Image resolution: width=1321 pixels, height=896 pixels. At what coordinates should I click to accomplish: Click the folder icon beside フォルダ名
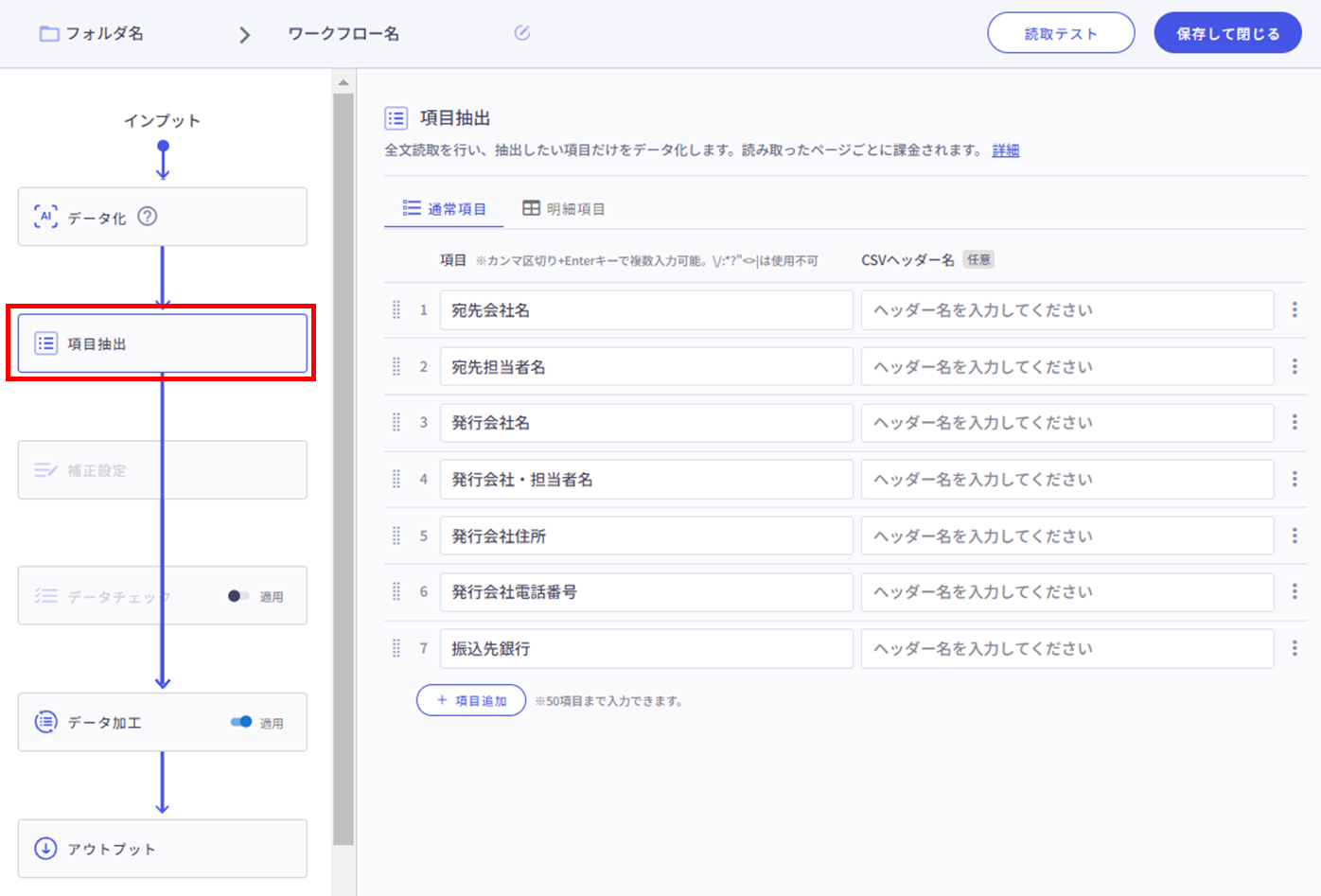point(49,34)
